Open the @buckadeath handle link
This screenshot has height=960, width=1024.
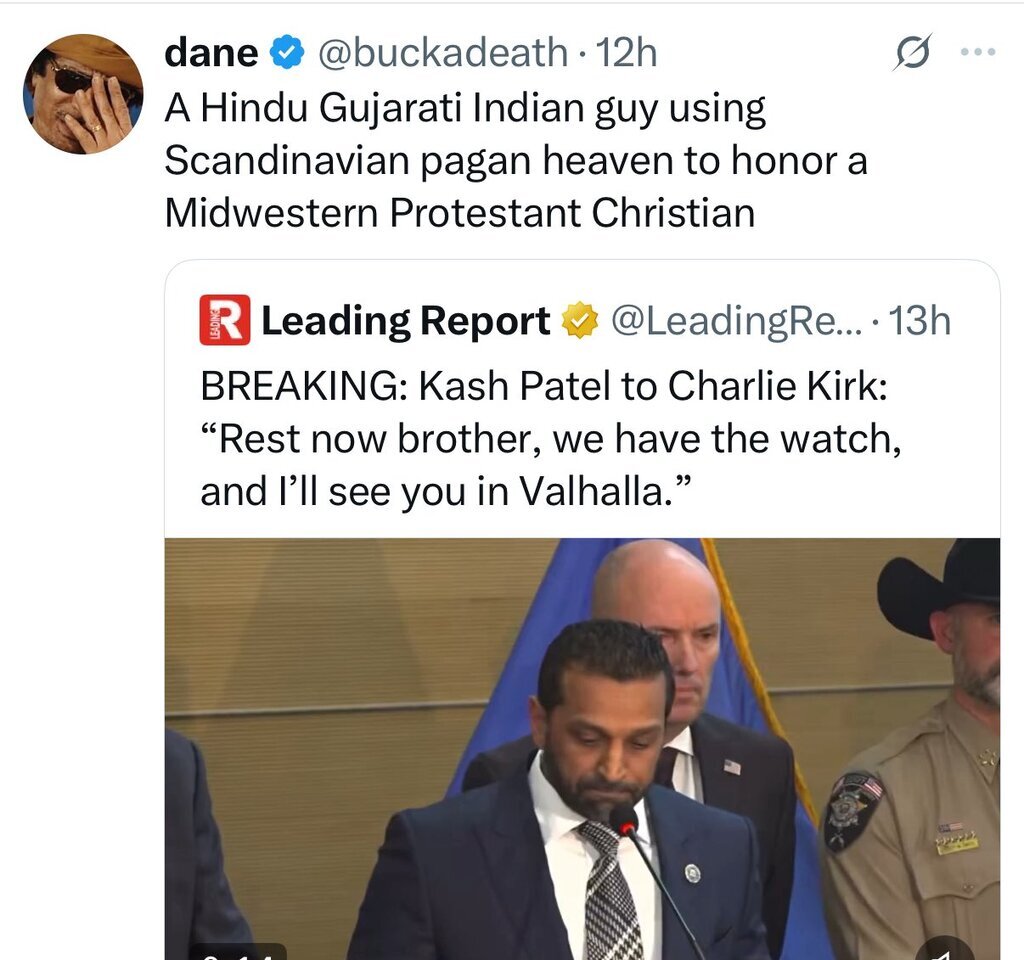(443, 52)
